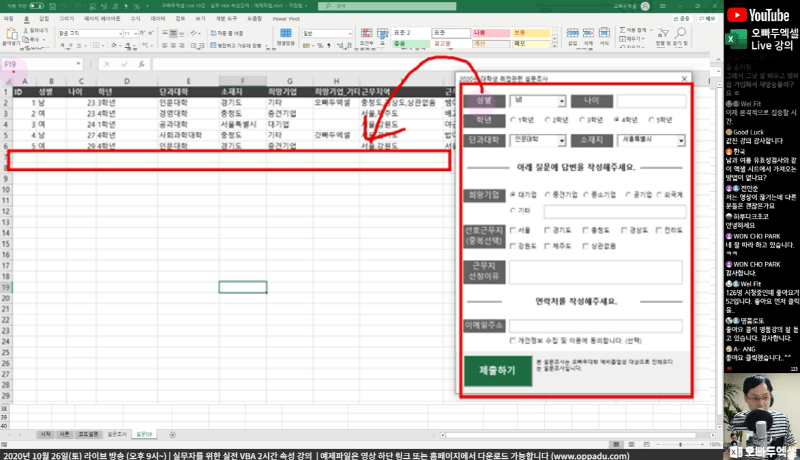Click the red font color icon

click(x=128, y=45)
